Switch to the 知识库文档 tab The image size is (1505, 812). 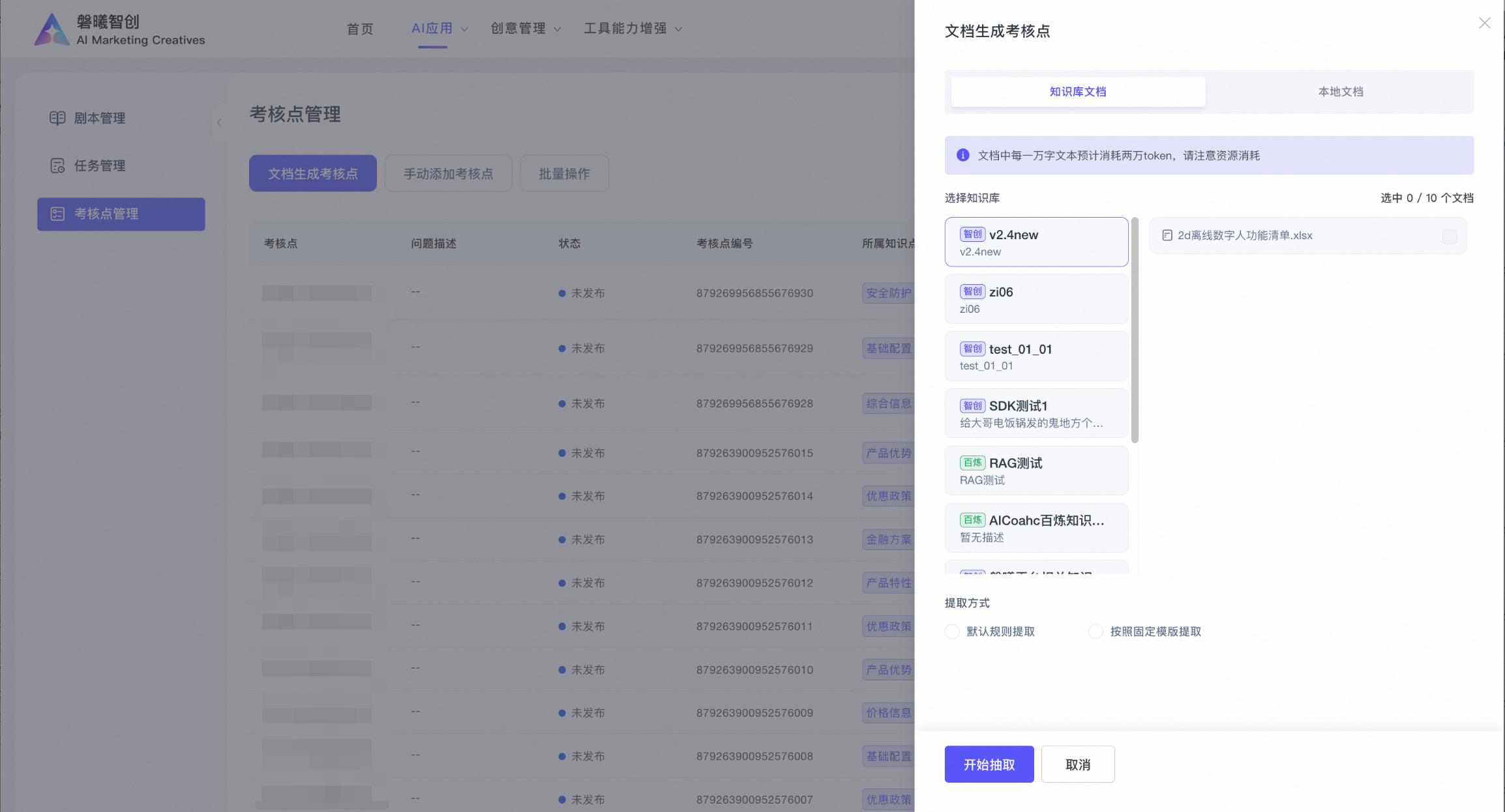pos(1078,92)
